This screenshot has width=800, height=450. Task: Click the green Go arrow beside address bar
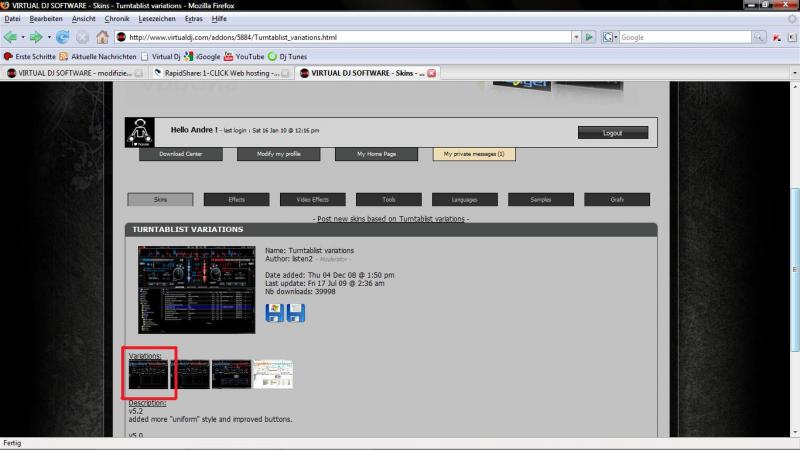pyautogui.click(x=589, y=37)
